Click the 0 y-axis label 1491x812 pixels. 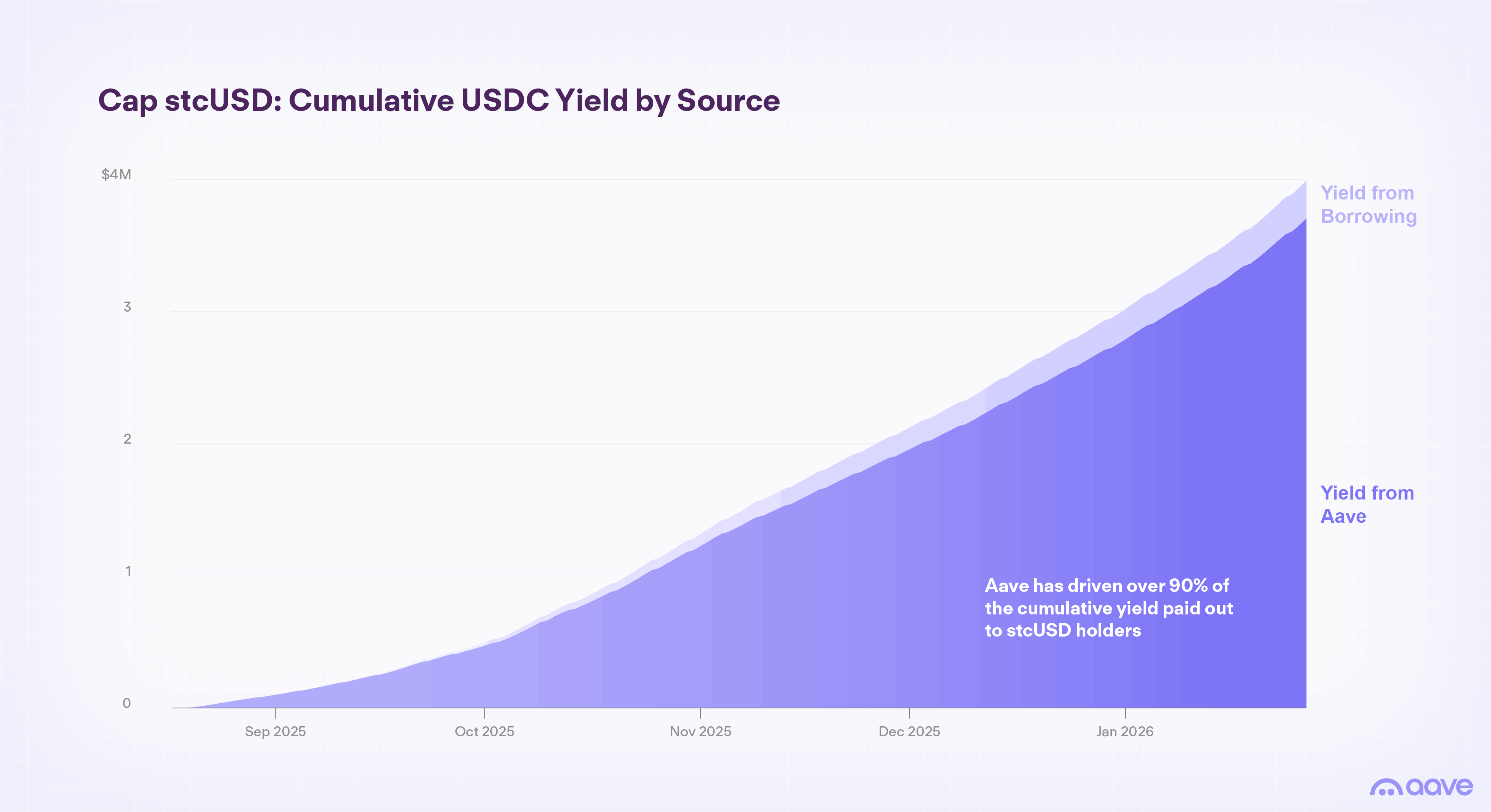[127, 703]
